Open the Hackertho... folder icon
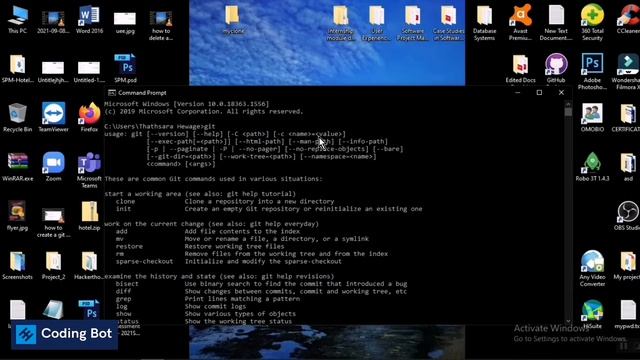The image size is (640, 360). pyautogui.click(x=89, y=265)
